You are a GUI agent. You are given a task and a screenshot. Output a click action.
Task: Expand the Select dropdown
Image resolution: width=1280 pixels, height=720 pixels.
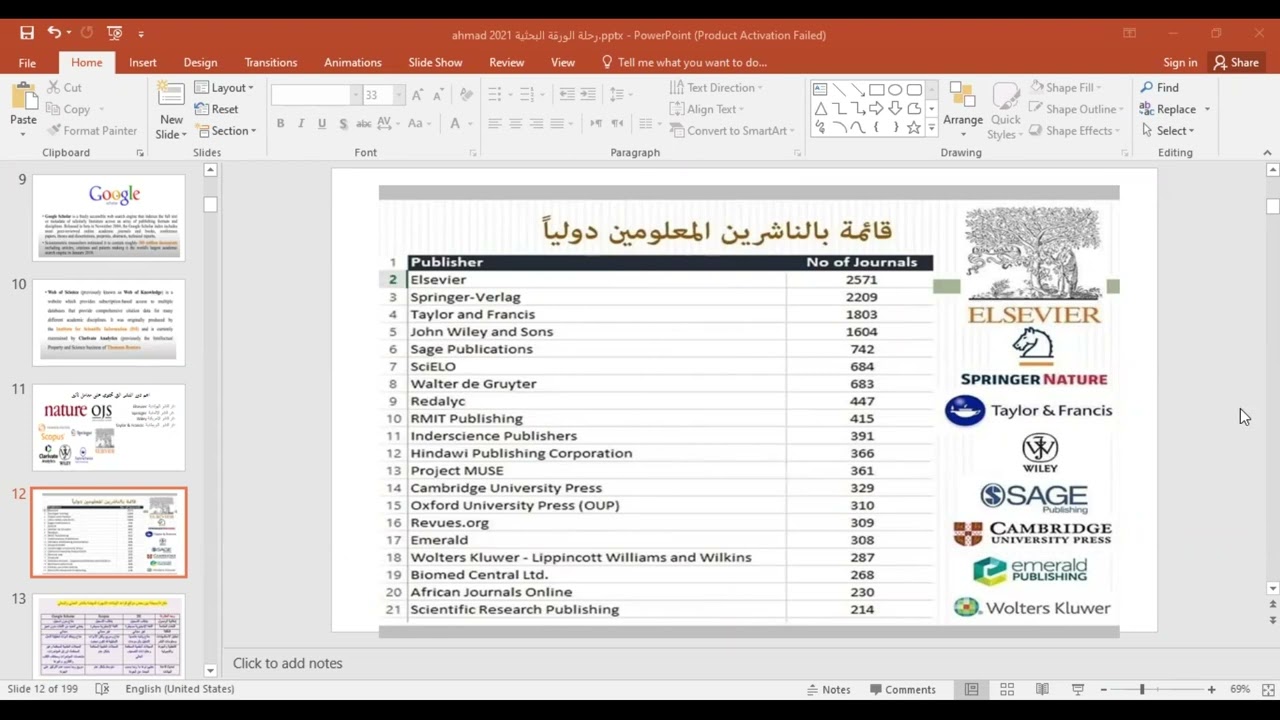point(1168,131)
